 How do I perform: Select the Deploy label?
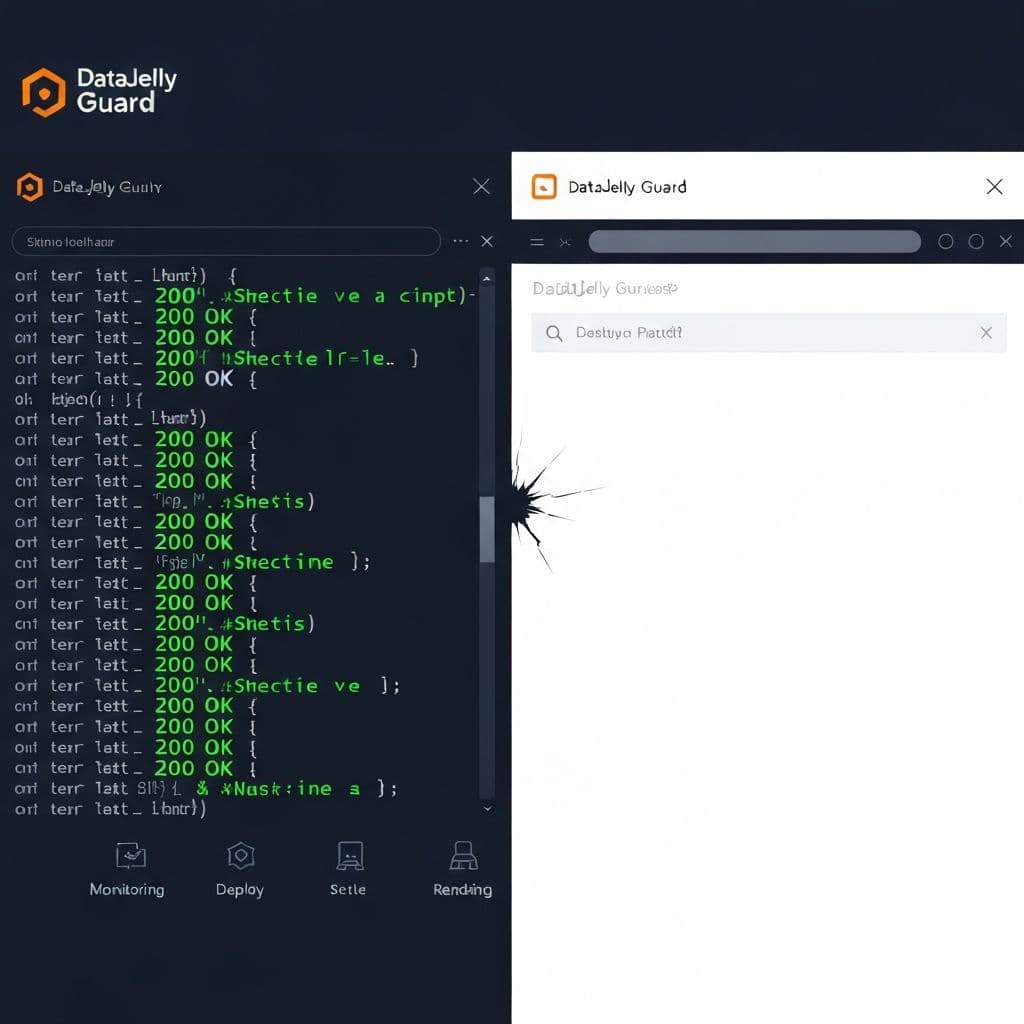coord(240,890)
